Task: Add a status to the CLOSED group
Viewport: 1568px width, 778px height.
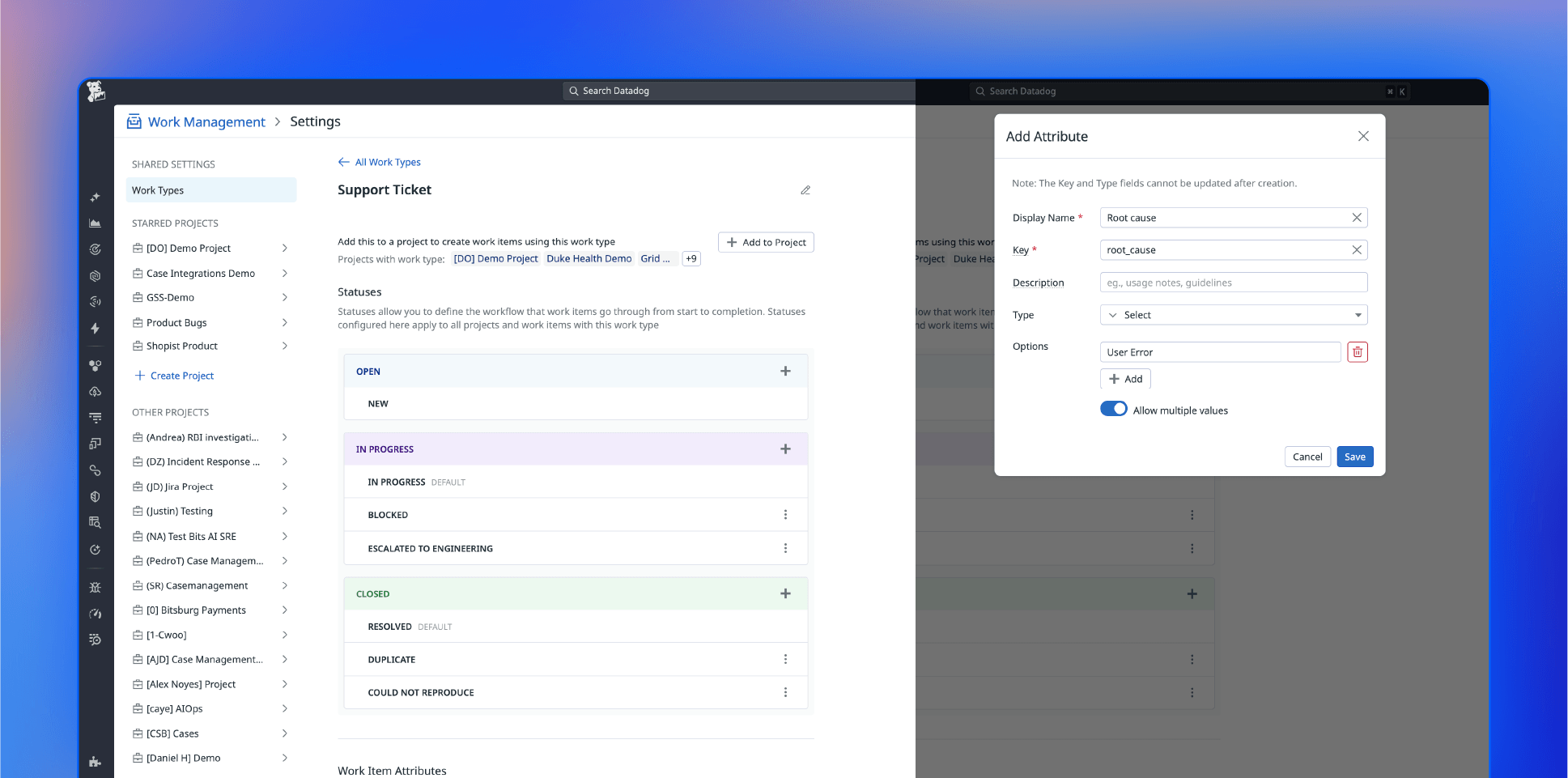Action: (785, 593)
